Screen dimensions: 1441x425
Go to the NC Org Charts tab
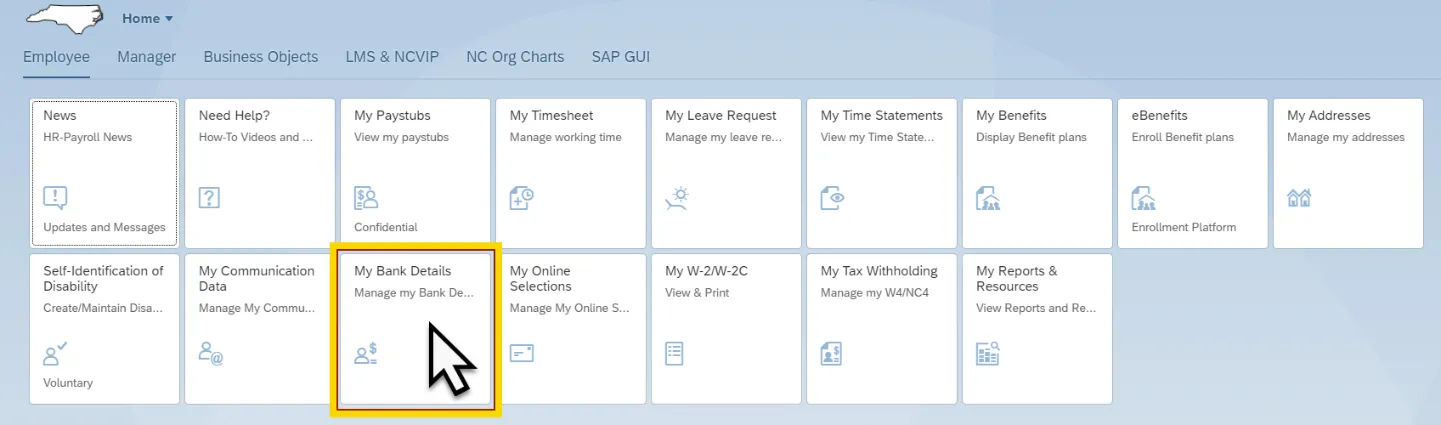pyautogui.click(x=515, y=57)
